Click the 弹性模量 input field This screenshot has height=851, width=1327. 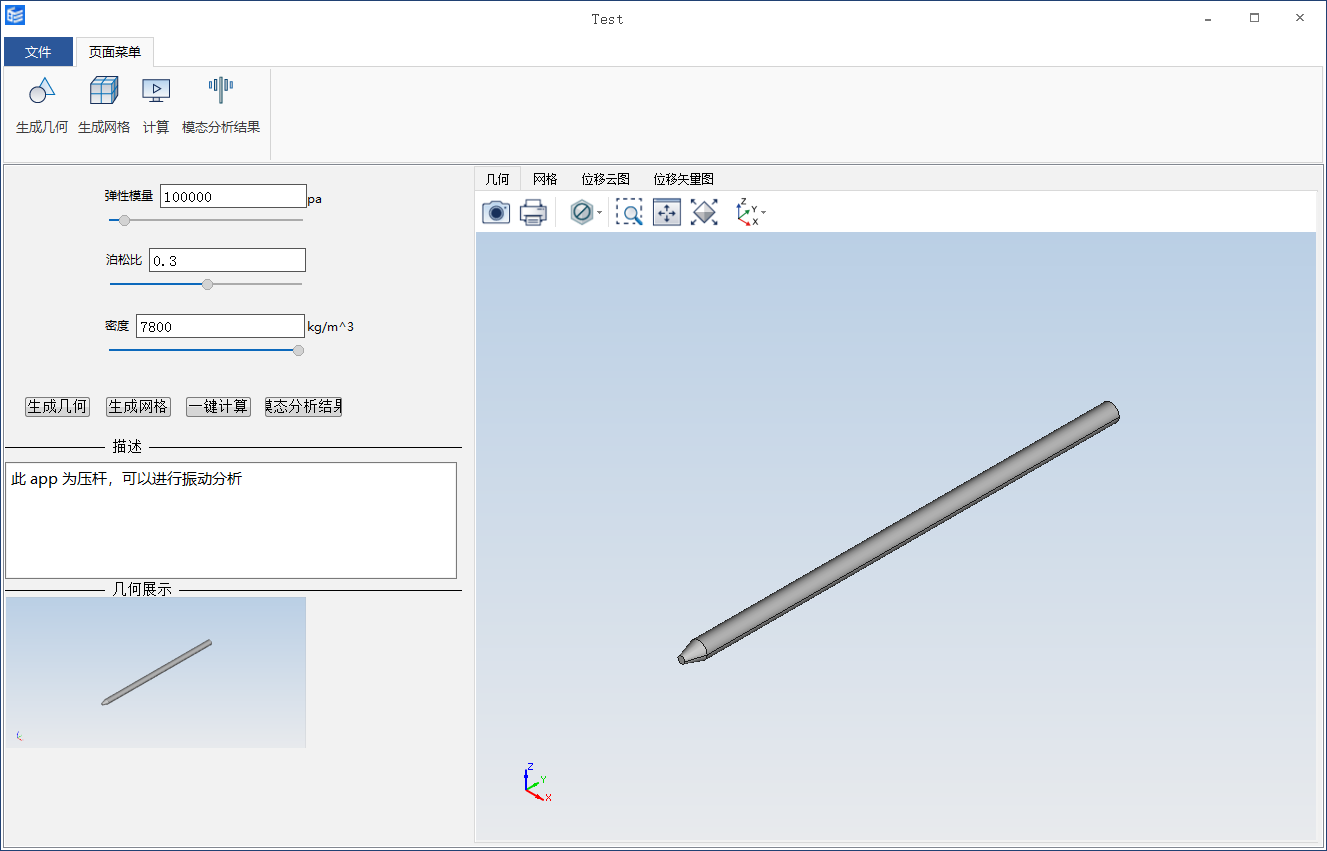click(x=233, y=196)
